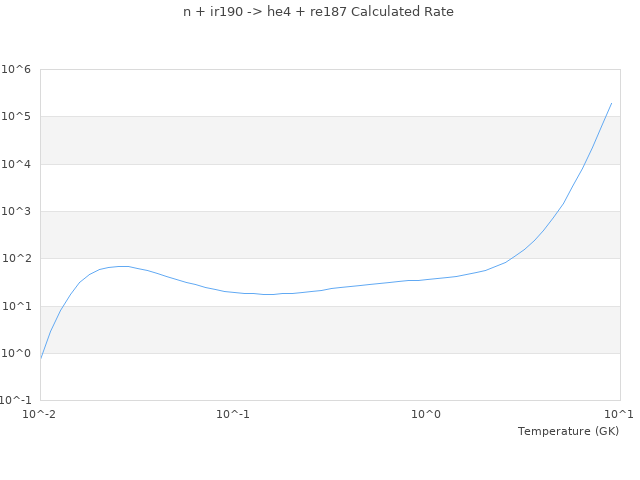Click the 10^0 label on the x-axis

[427, 414]
